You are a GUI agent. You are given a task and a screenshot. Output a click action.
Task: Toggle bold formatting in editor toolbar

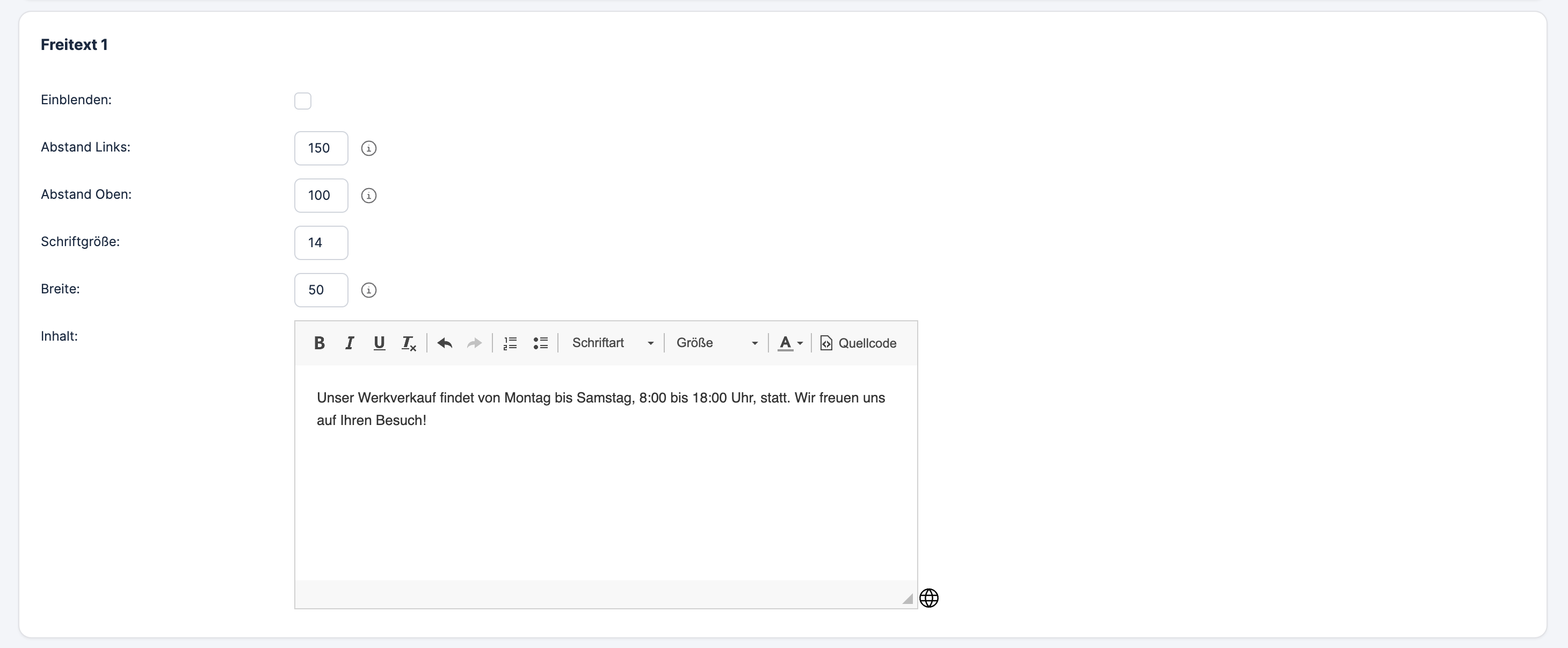319,343
